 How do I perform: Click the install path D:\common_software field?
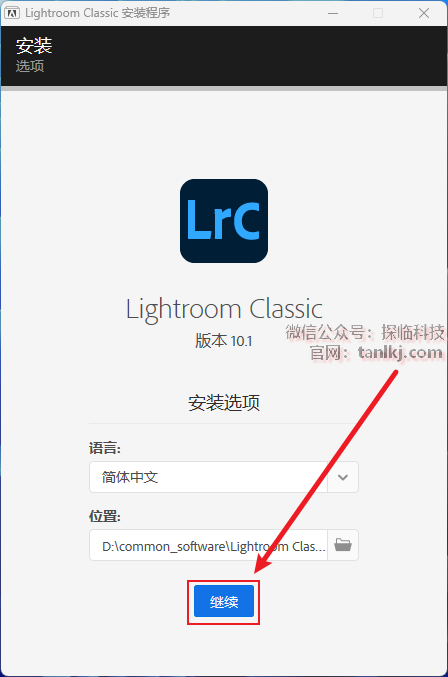208,545
